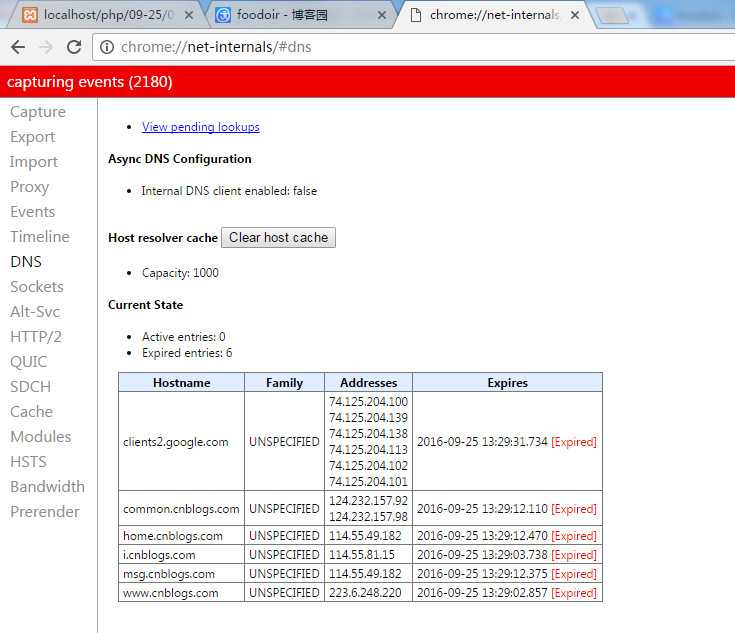Open the QUIC section in sidebar
The height and width of the screenshot is (633, 735).
[29, 362]
